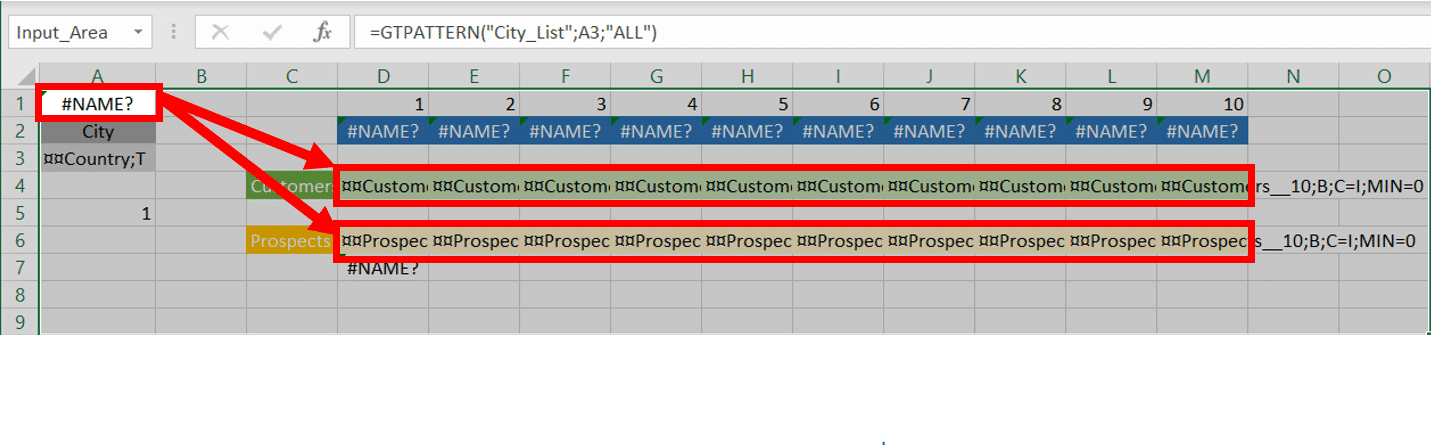The height and width of the screenshot is (445, 1431).
Task: Select the gray City cell
Action: pyautogui.click(x=98, y=131)
